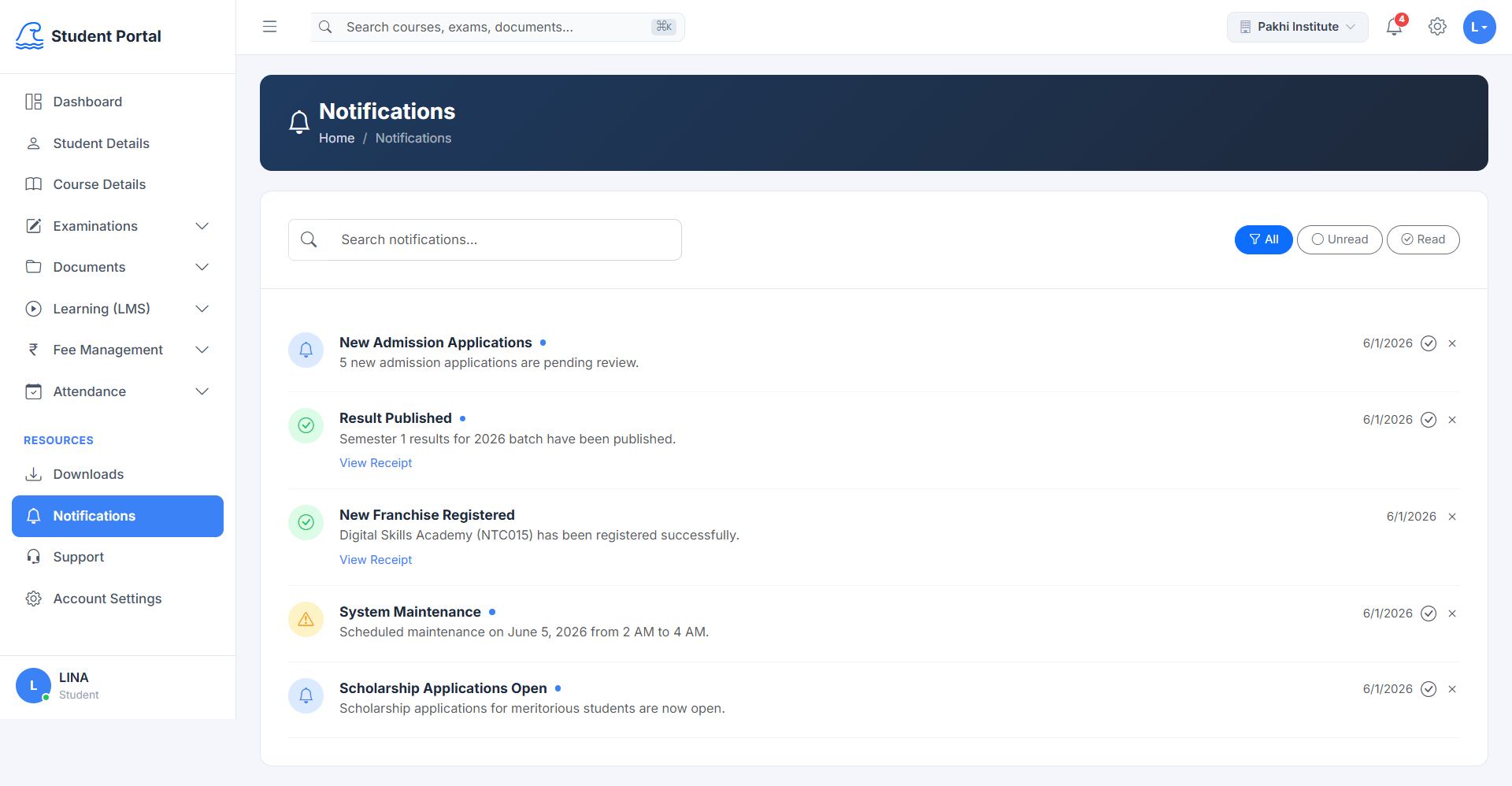Dismiss the New Admission Applications notification
The height and width of the screenshot is (786, 1512).
(1452, 343)
